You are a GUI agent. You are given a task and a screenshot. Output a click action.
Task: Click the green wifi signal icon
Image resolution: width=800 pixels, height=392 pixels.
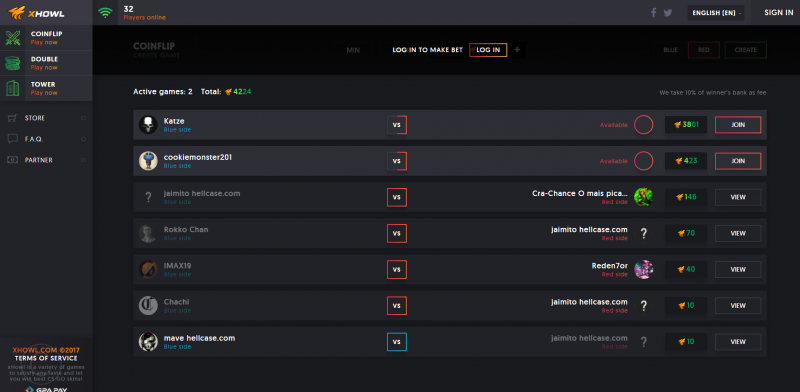pyautogui.click(x=106, y=13)
